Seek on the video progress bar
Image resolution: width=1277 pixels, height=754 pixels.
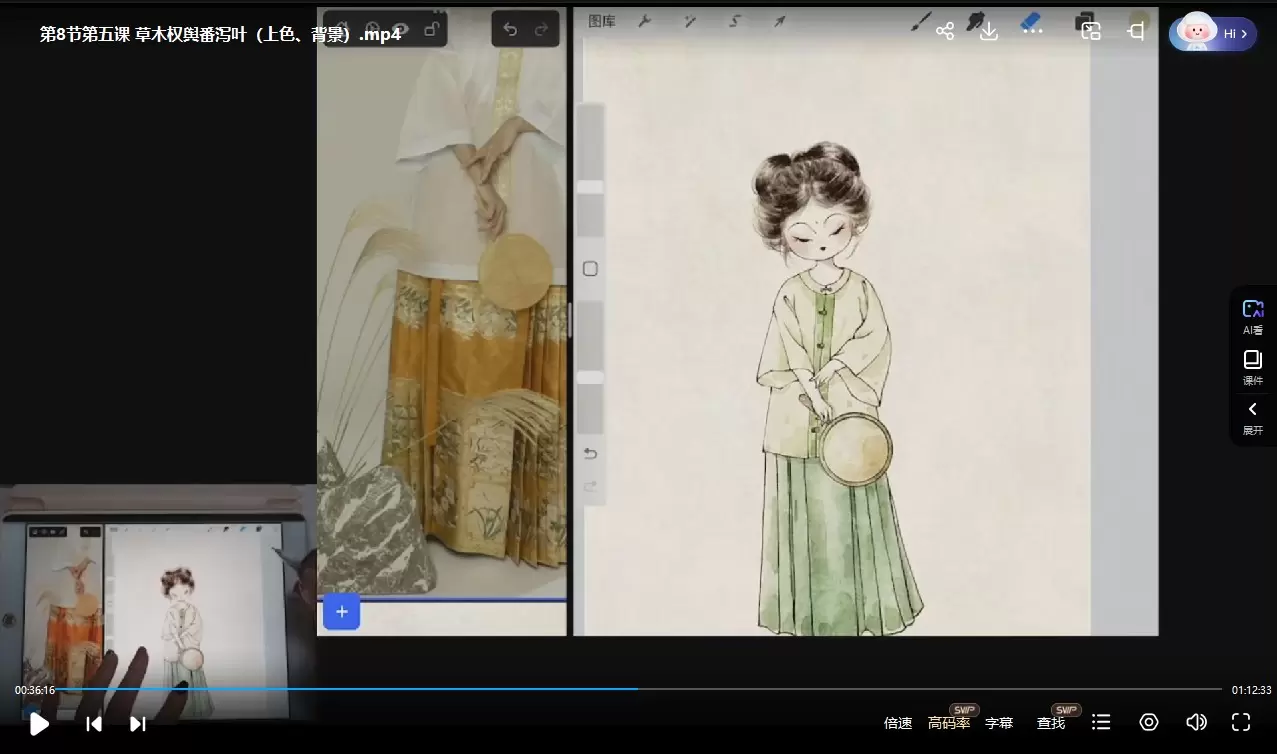click(x=640, y=689)
